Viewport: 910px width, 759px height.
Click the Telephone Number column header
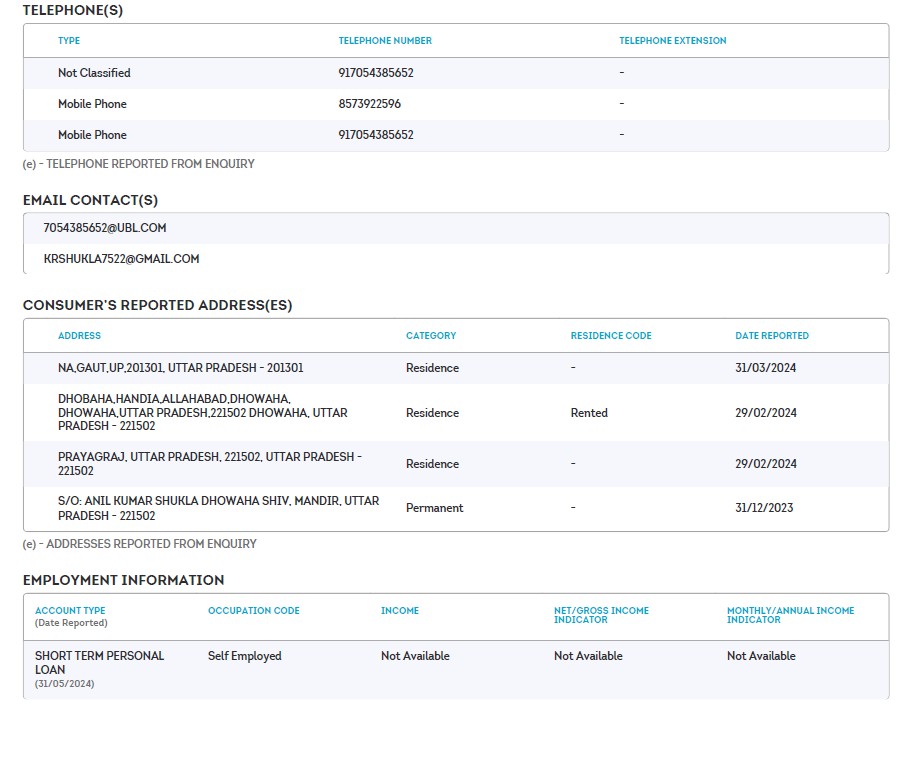(385, 41)
